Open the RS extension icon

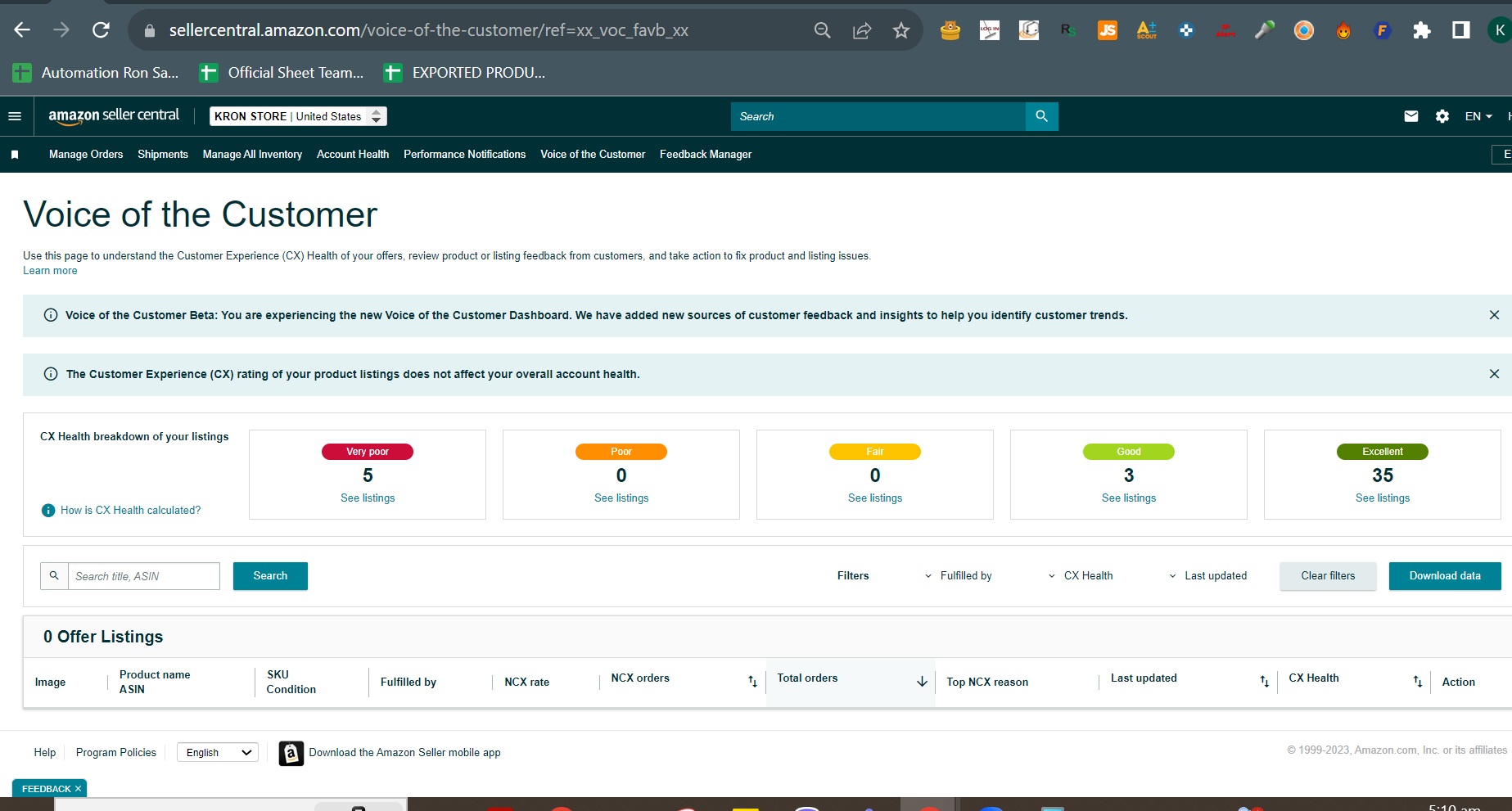point(1068,30)
